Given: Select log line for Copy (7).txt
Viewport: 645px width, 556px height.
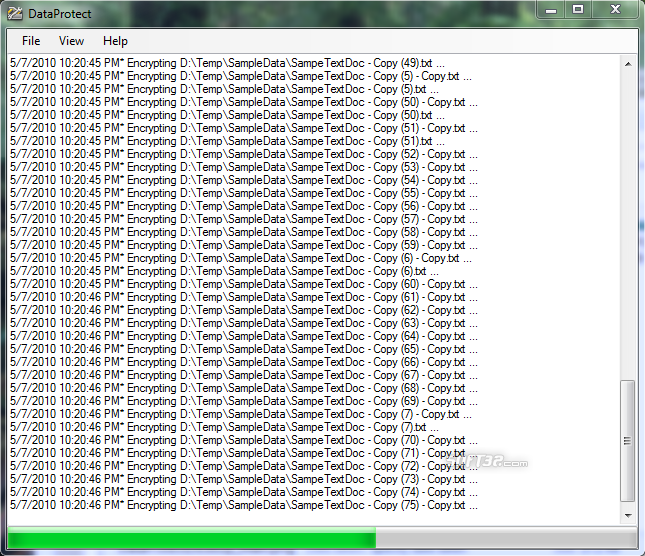Looking at the screenshot, I should click(x=224, y=428).
